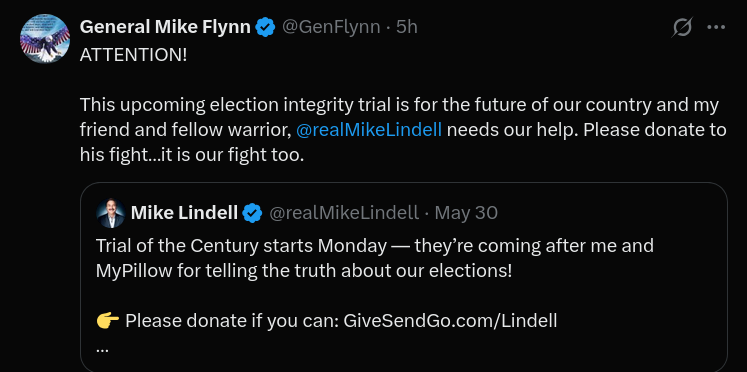Click Mike Lindell's blue verified checkmark

[252, 213]
